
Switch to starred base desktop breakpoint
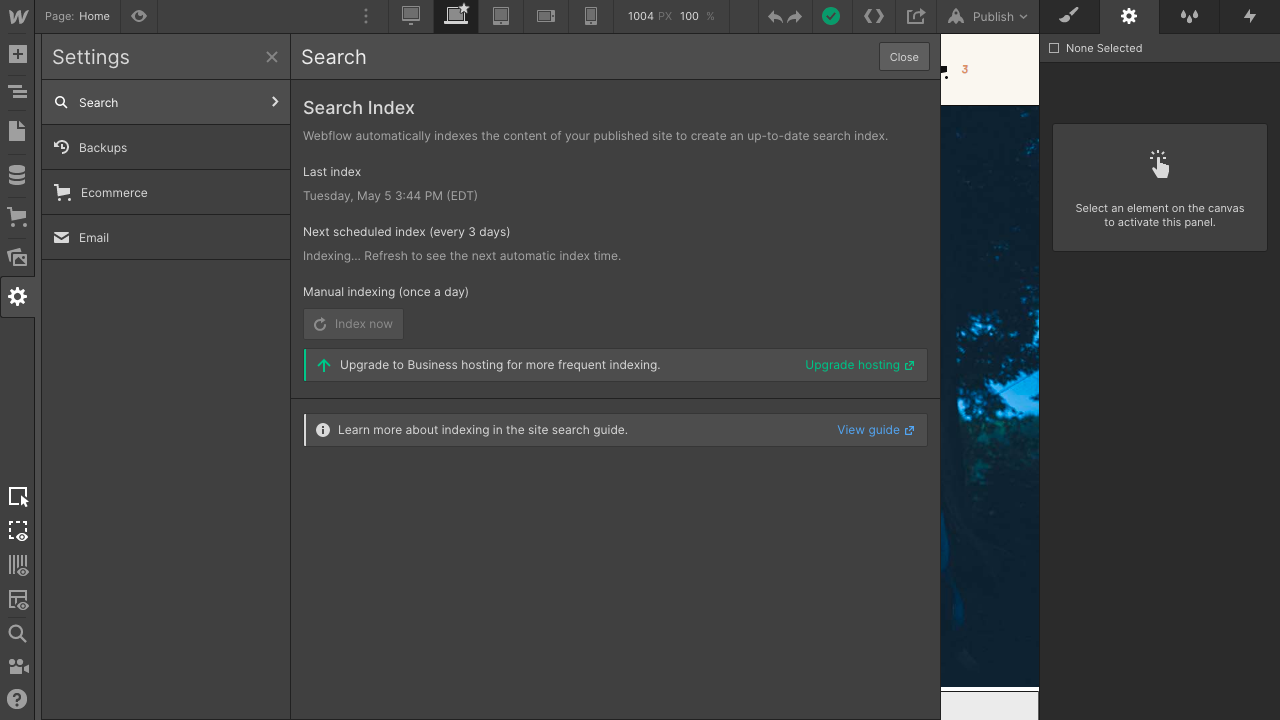(456, 16)
